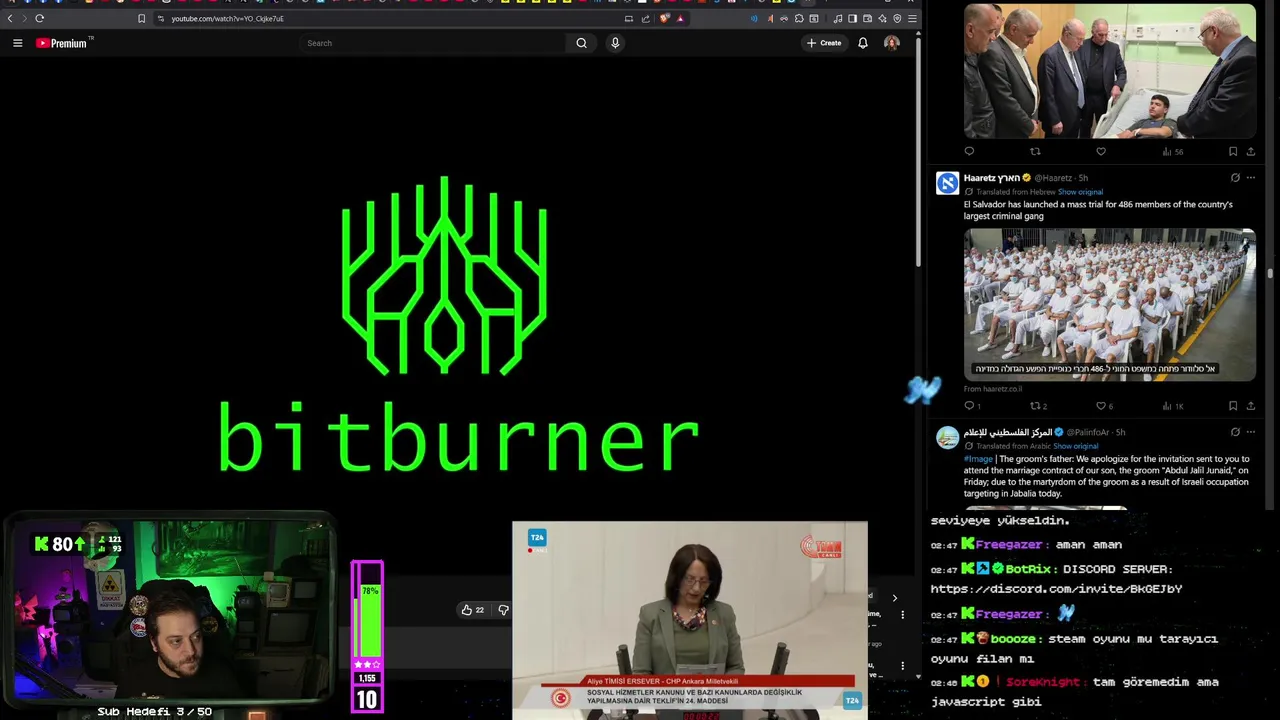
Task: Like the video with thumbs up
Action: (x=472, y=610)
